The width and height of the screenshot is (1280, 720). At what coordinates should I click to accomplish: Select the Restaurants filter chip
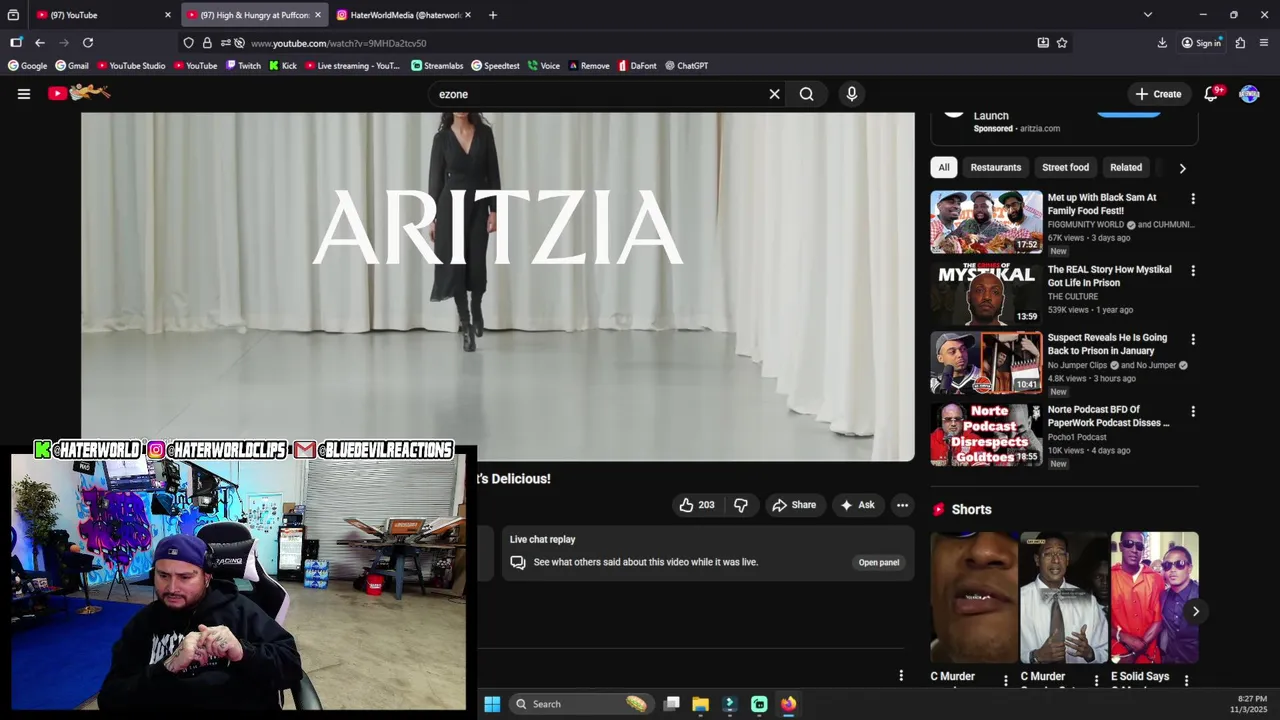tap(996, 167)
